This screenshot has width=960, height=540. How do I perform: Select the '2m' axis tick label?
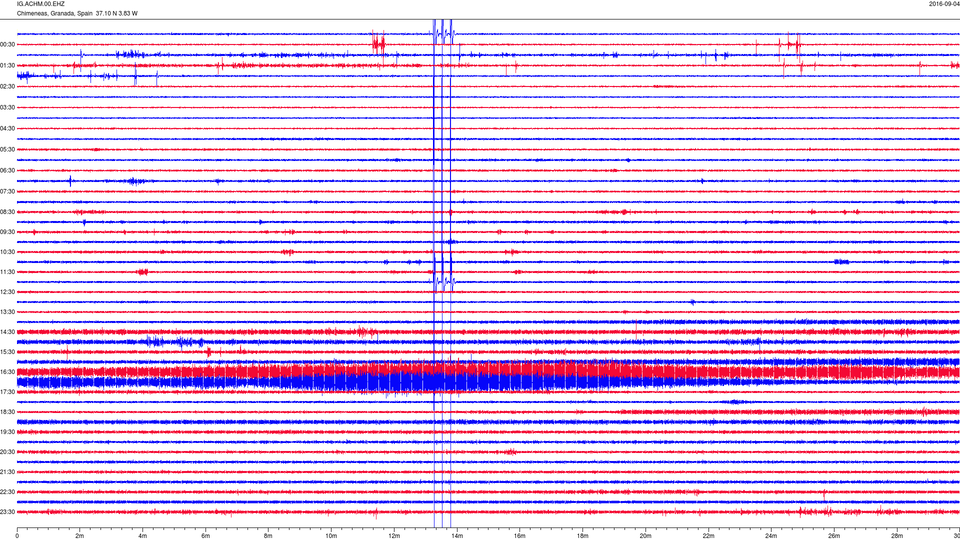click(x=80, y=536)
